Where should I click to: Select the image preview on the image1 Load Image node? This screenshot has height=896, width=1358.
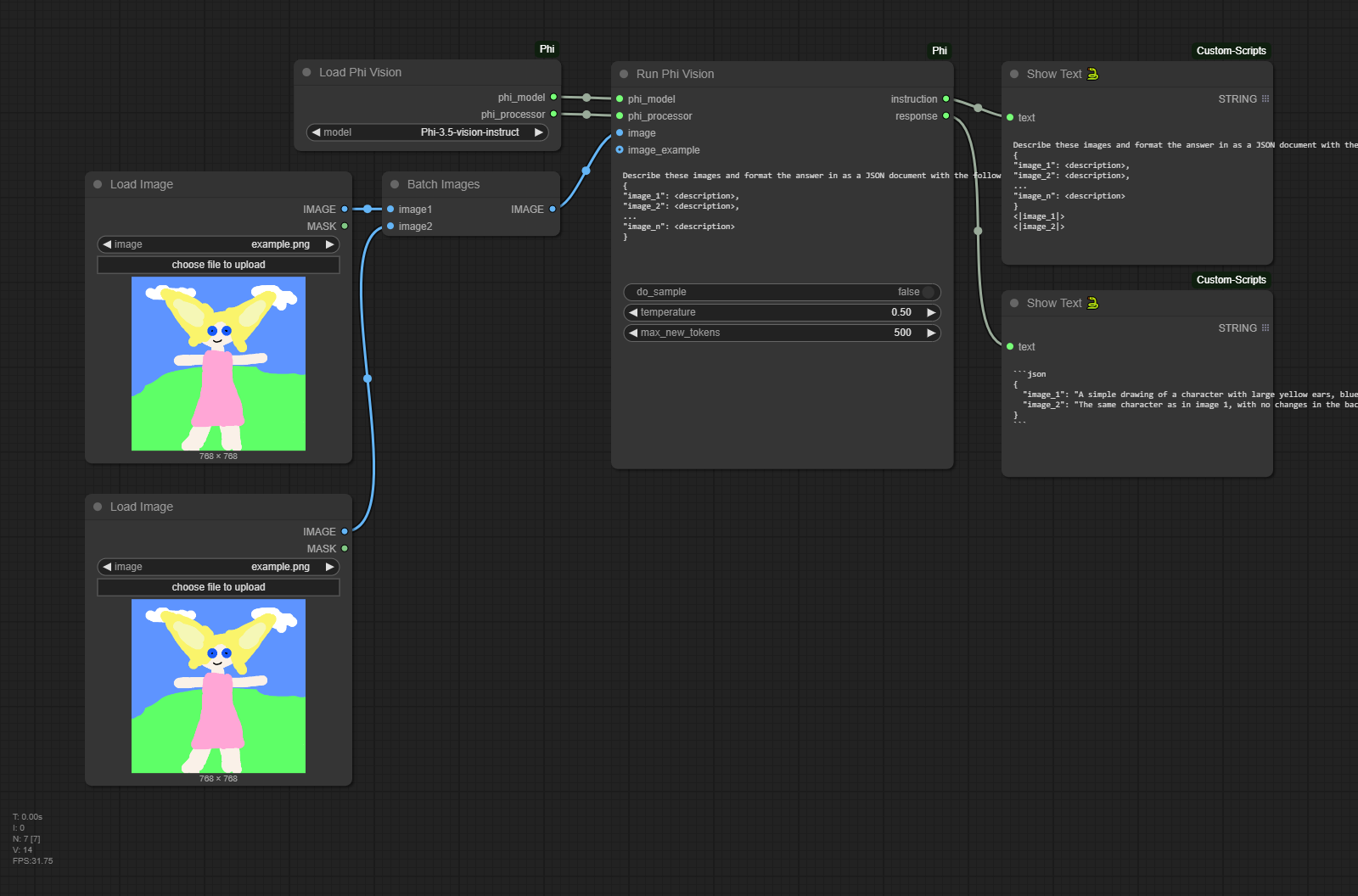218,363
